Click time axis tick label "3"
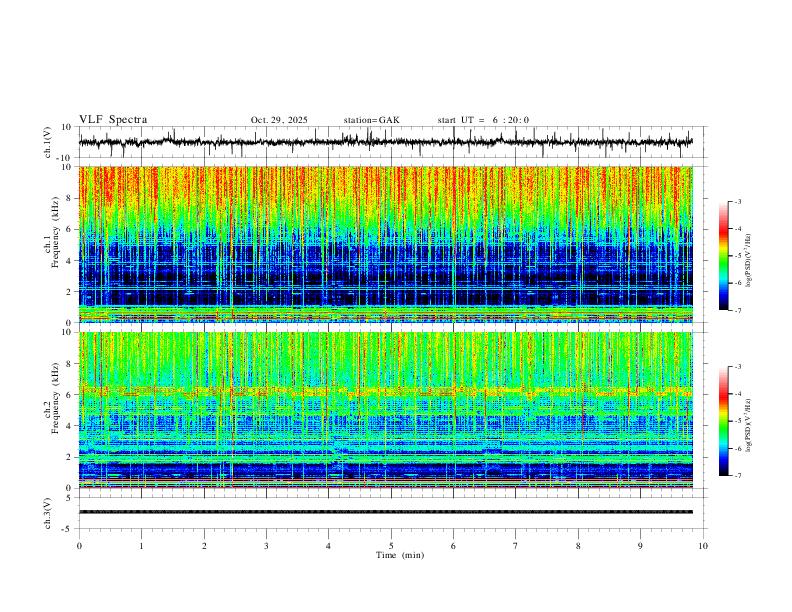 click(266, 546)
